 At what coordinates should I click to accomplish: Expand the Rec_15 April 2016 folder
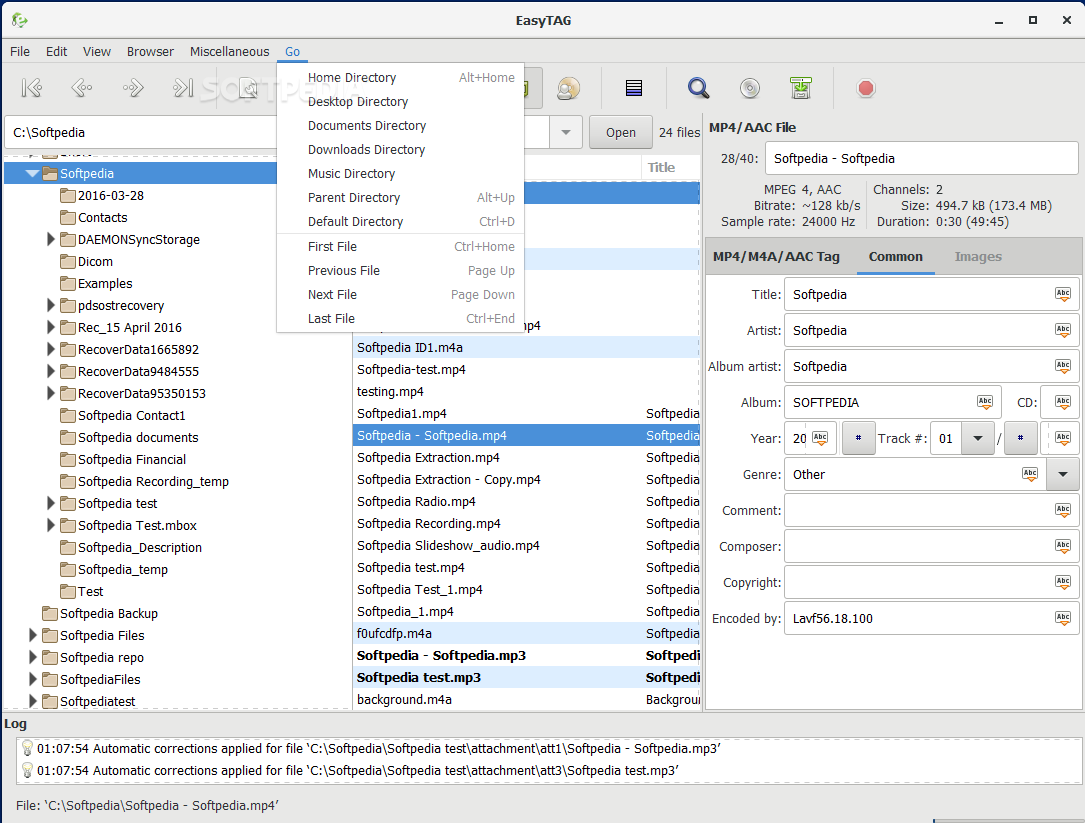click(x=51, y=327)
